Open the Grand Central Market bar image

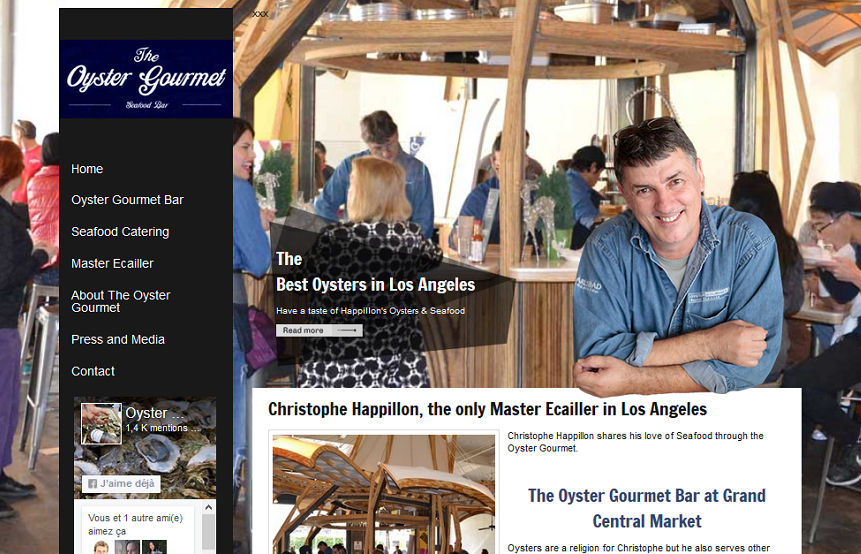coord(384,494)
